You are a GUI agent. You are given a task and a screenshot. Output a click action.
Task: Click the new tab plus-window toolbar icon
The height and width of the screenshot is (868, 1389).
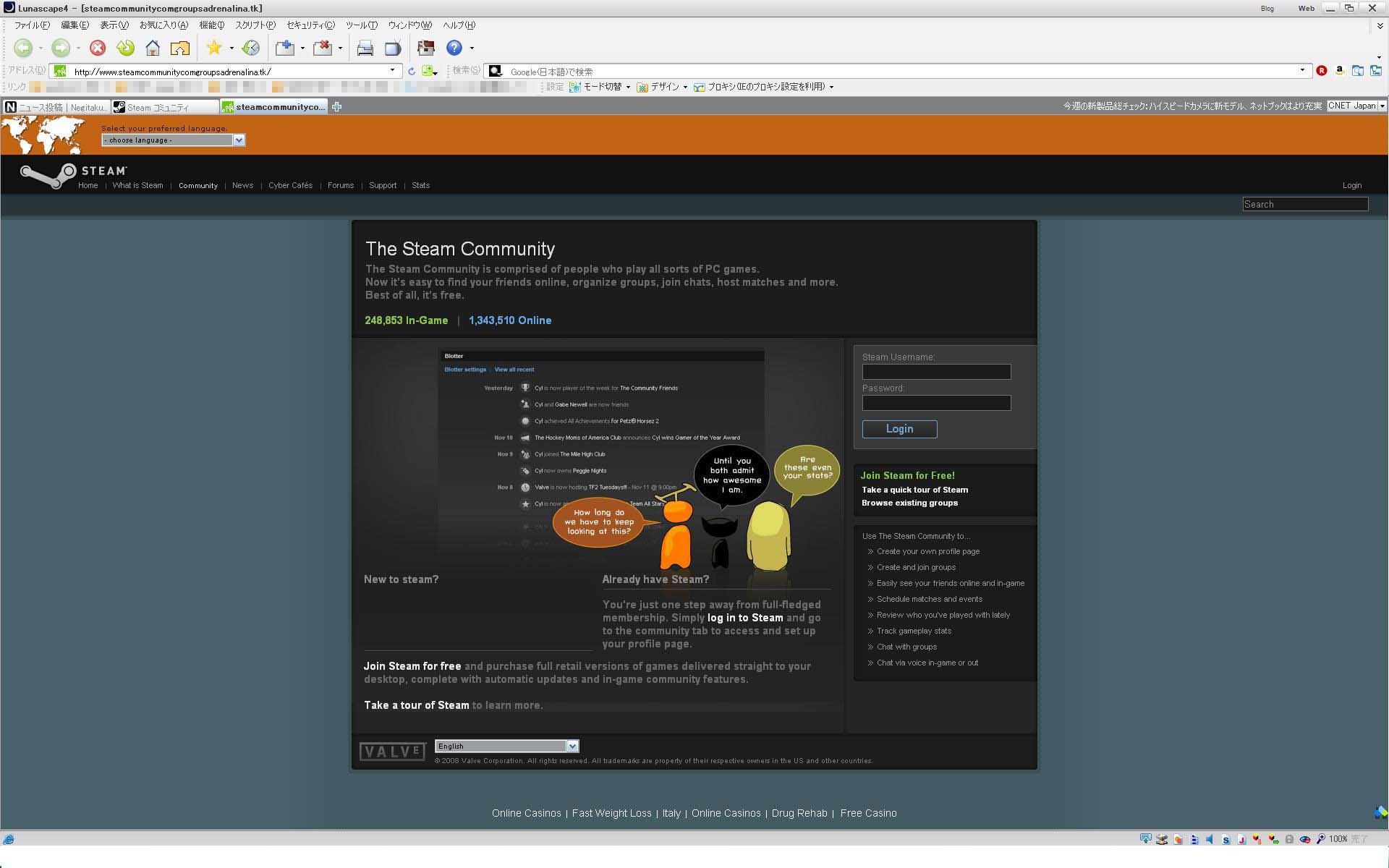click(x=285, y=48)
